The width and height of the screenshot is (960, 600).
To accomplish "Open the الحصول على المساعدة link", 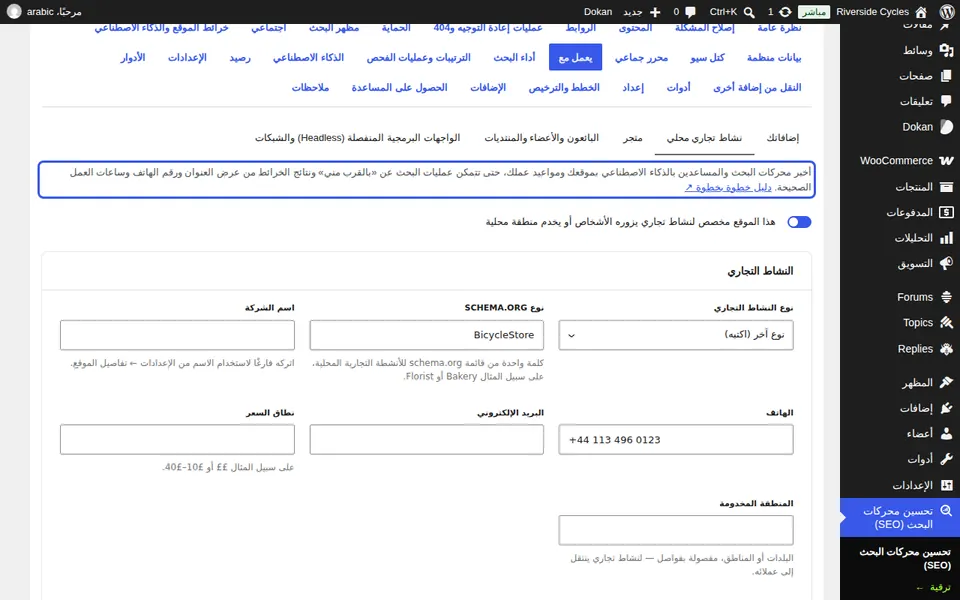I will 399,87.
